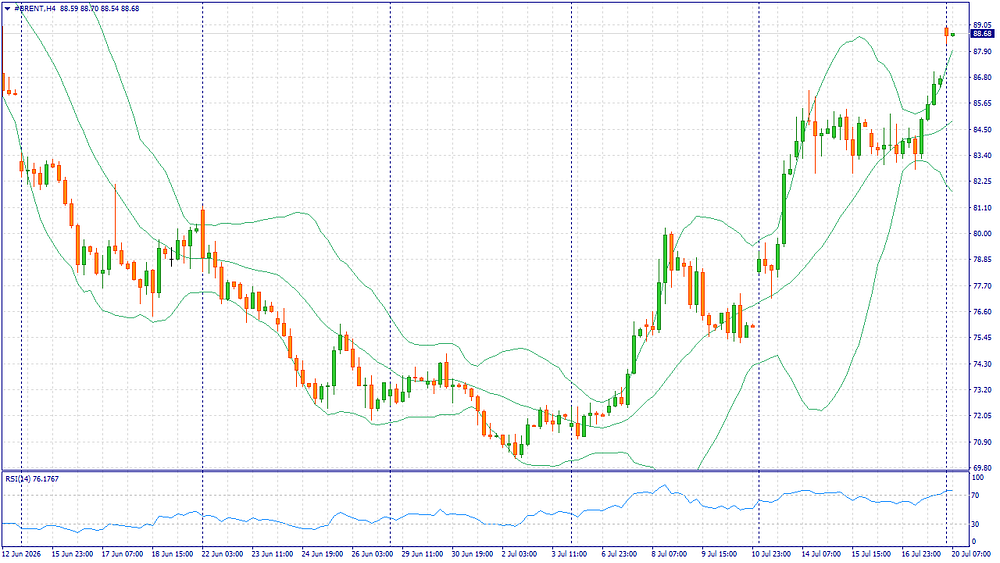Click the 89.05 price axis label
Screen dimensions: 1000x563
(982, 25)
